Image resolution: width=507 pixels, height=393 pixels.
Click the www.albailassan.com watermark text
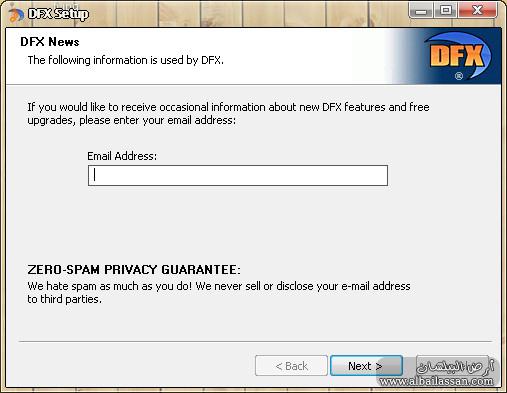436,381
